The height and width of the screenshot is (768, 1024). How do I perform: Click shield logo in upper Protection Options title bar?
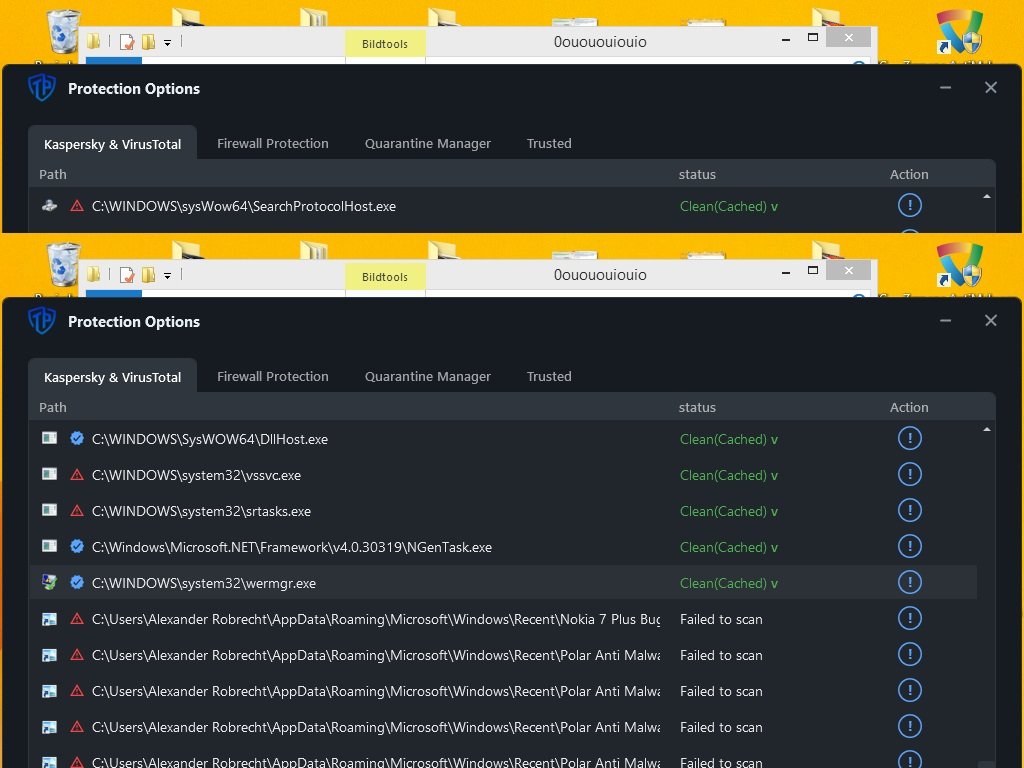[42, 88]
